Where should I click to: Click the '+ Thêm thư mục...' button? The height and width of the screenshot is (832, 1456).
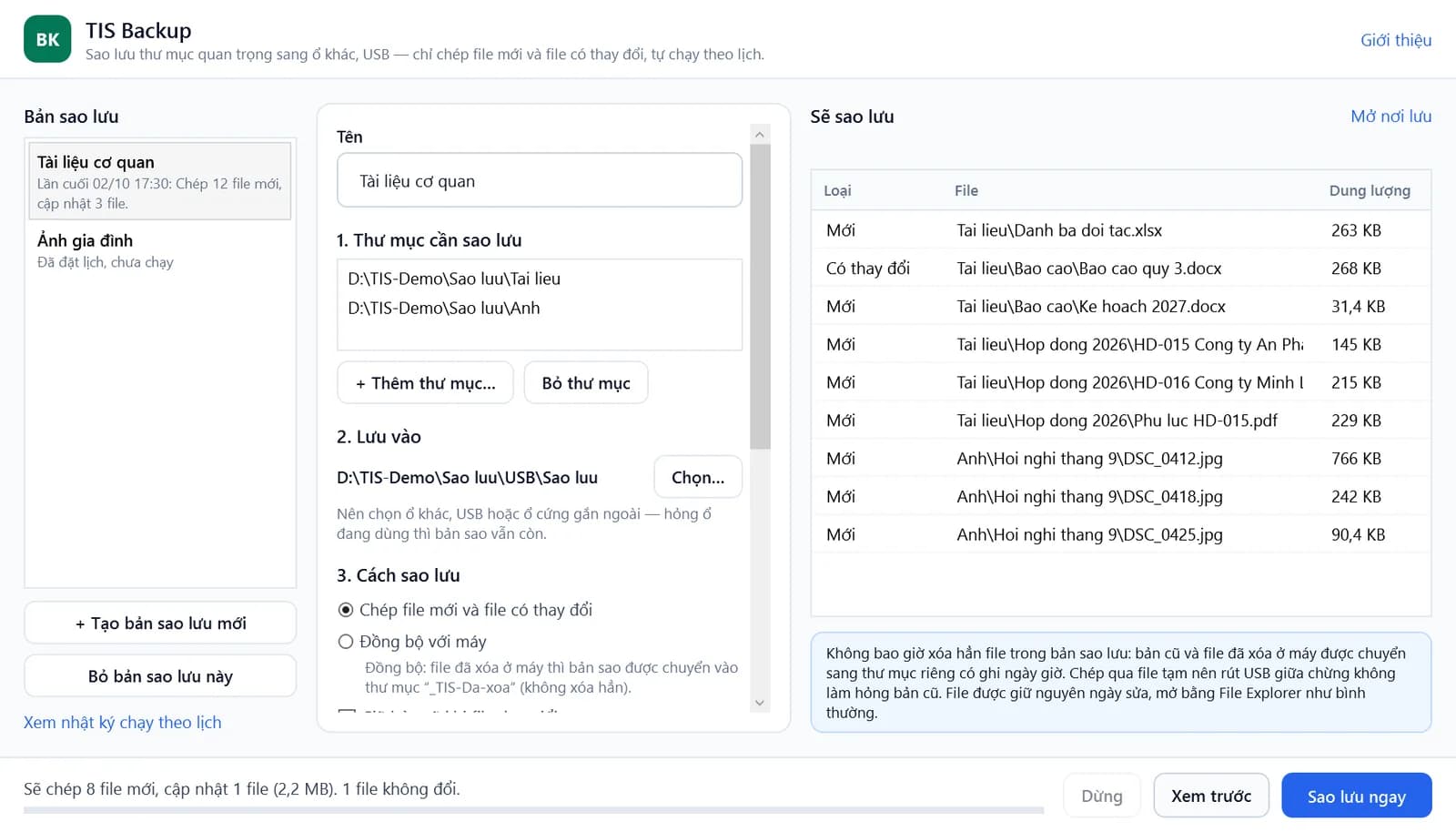coord(425,383)
